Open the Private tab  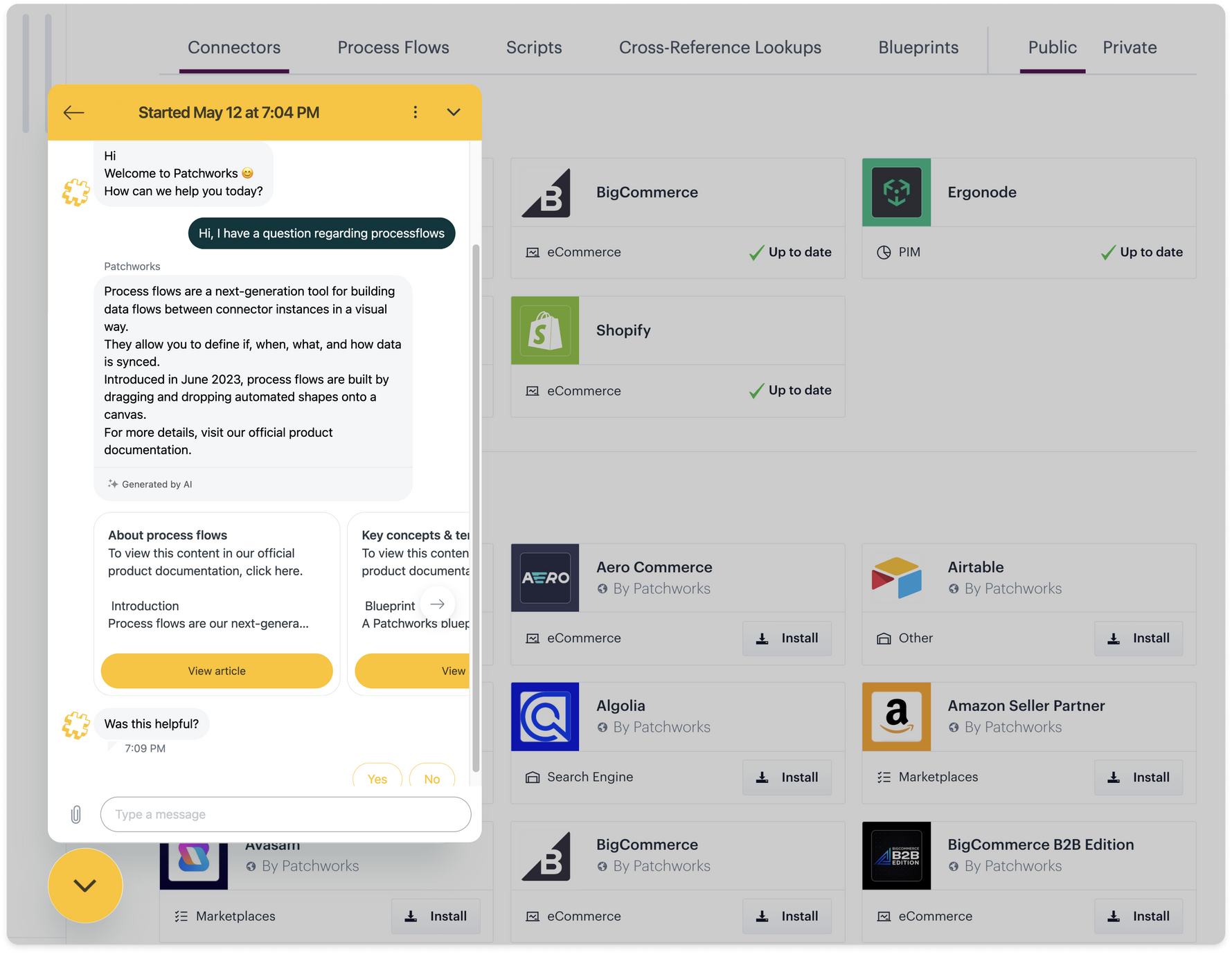(x=1130, y=47)
